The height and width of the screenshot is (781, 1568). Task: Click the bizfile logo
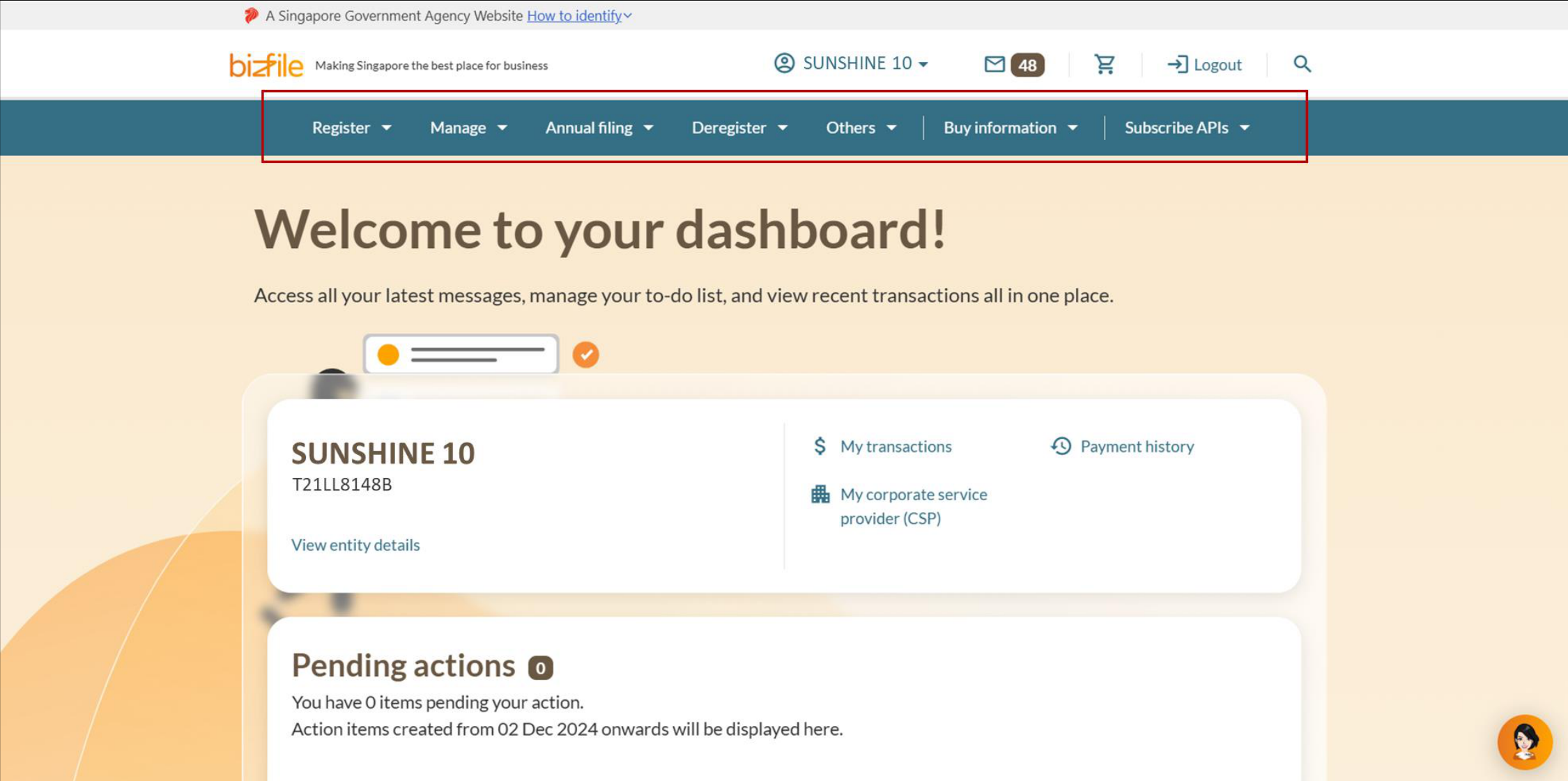[266, 65]
